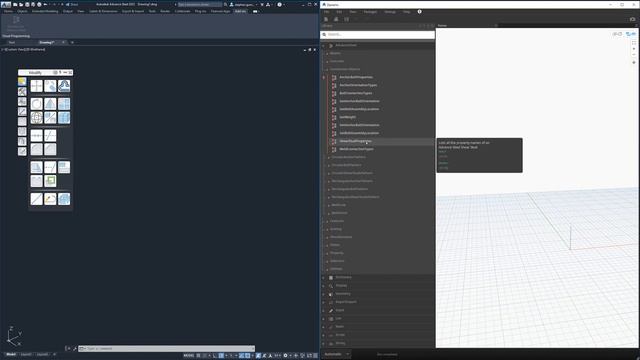Select the AnchorBoltProperties node
This screenshot has height=360, width=640.
pos(356,77)
